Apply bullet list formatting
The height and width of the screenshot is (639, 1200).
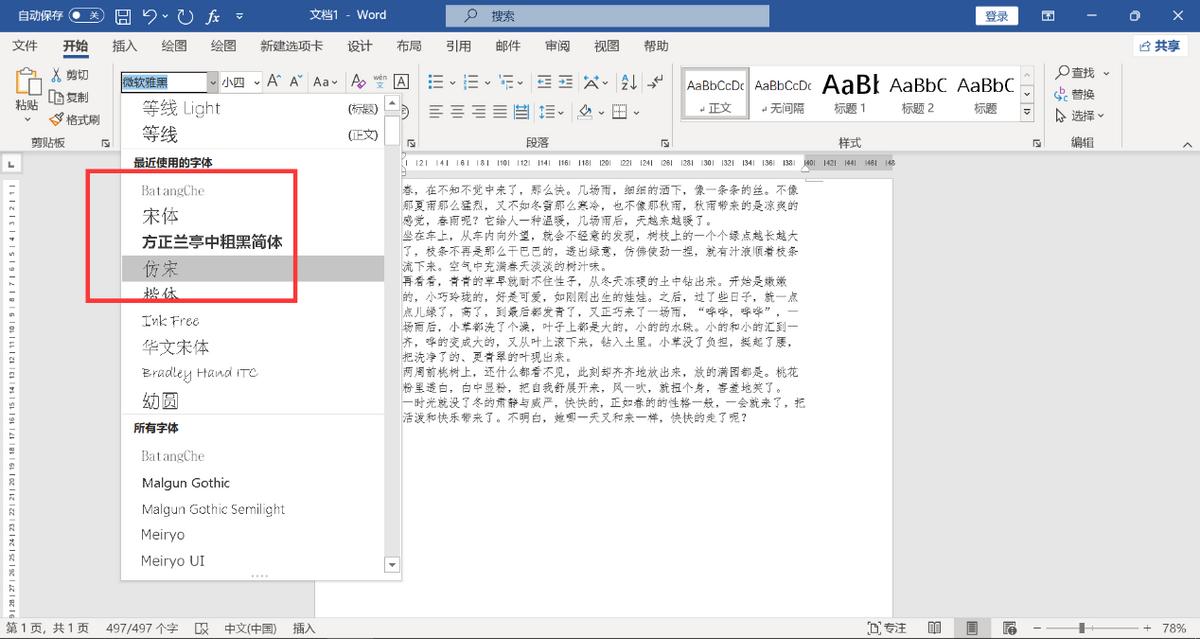click(x=435, y=82)
